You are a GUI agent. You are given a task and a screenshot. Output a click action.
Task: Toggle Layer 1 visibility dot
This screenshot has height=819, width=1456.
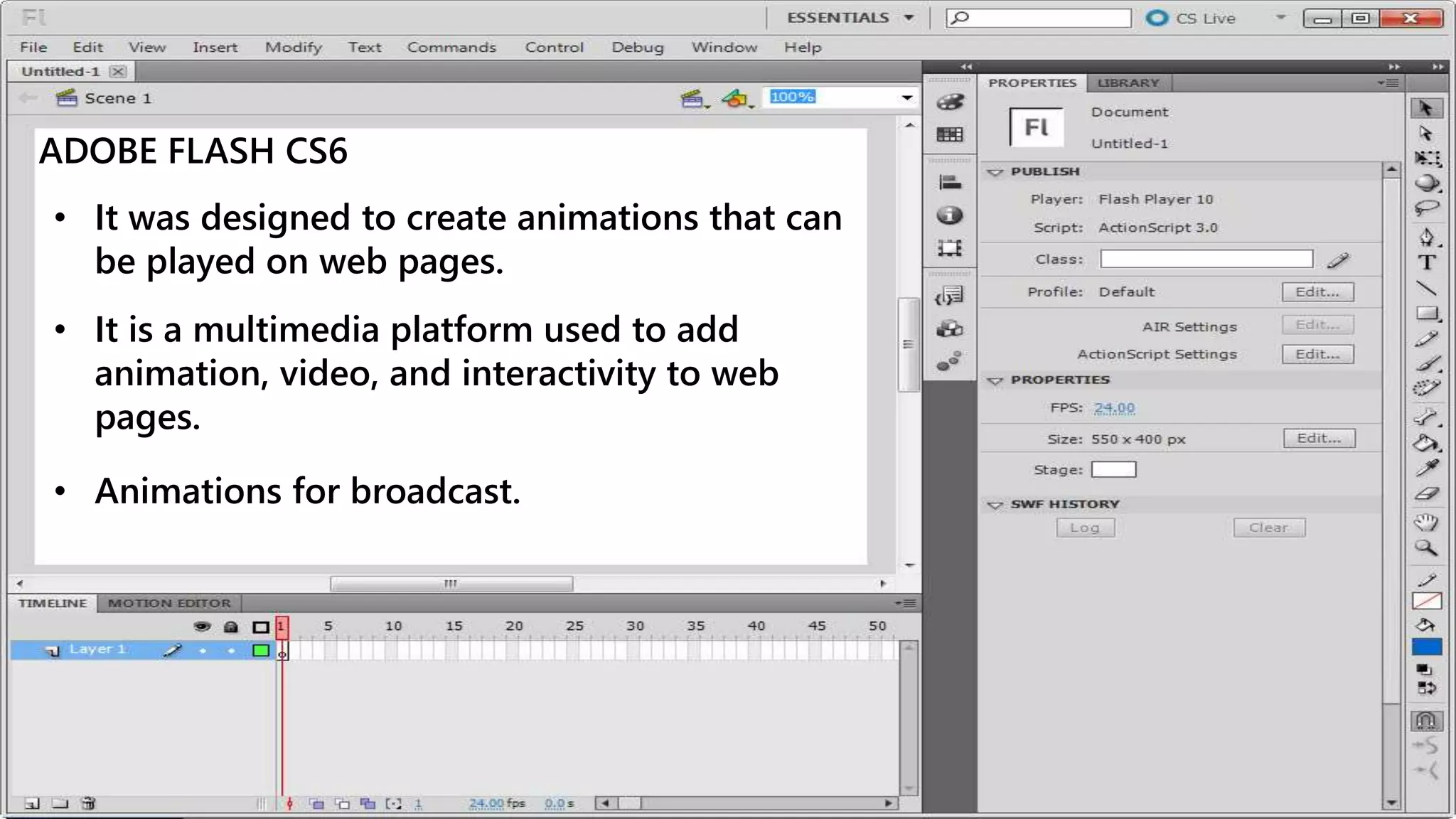(203, 651)
